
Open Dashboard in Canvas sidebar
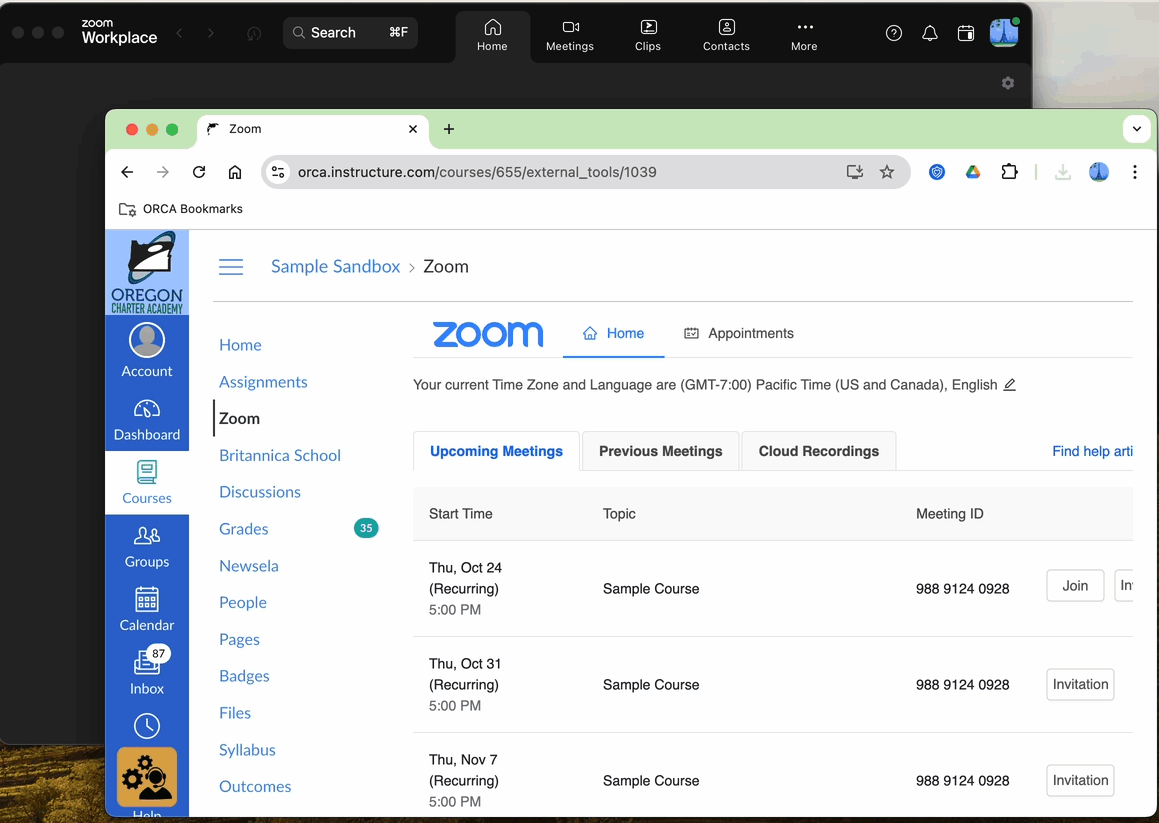[147, 421]
